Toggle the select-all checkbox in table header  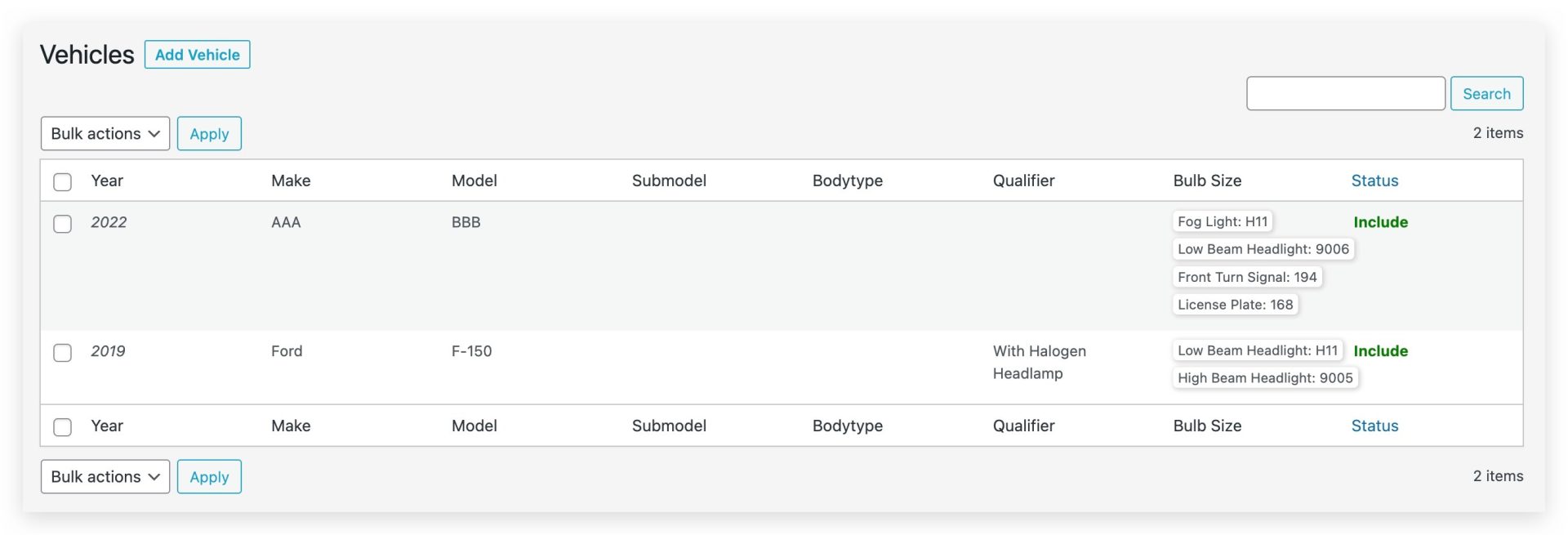point(63,181)
